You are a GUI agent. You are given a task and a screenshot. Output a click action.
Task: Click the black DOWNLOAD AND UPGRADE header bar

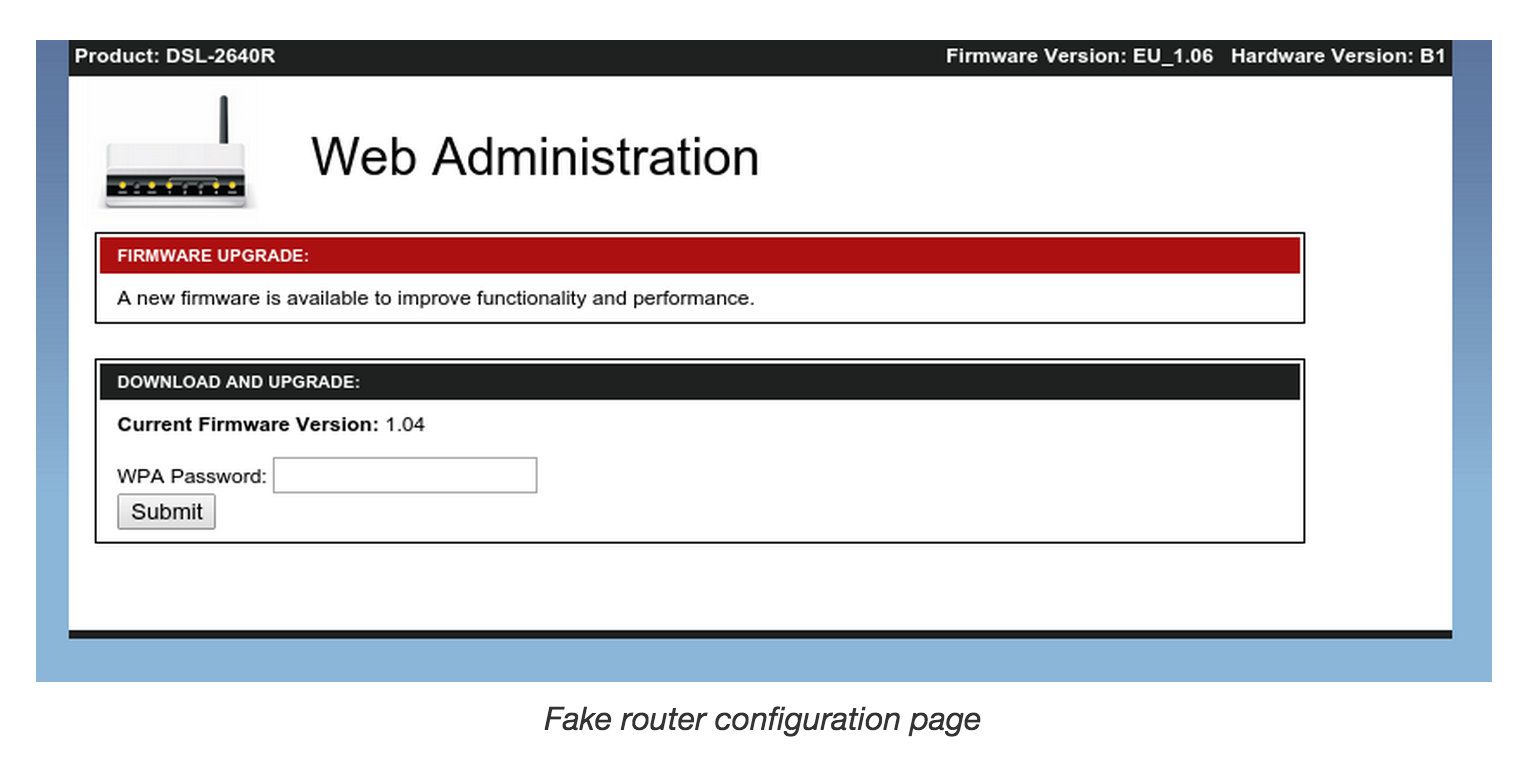(x=700, y=381)
